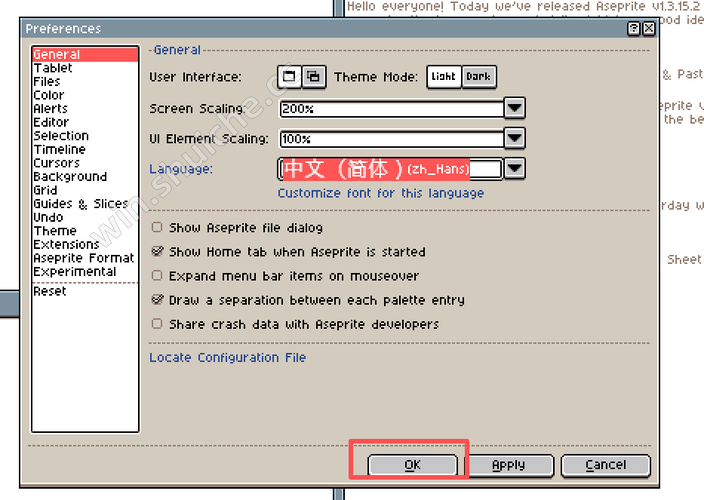Viewport: 704px width, 500px height.
Task: Open the Cursors preferences section
Action: click(x=85, y=163)
